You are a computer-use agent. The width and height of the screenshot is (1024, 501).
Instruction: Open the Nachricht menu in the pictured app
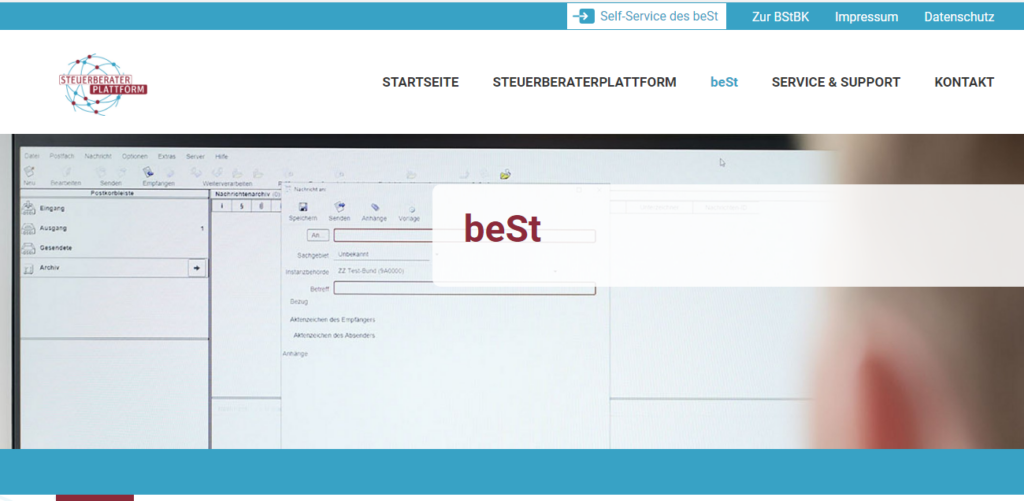tap(98, 157)
